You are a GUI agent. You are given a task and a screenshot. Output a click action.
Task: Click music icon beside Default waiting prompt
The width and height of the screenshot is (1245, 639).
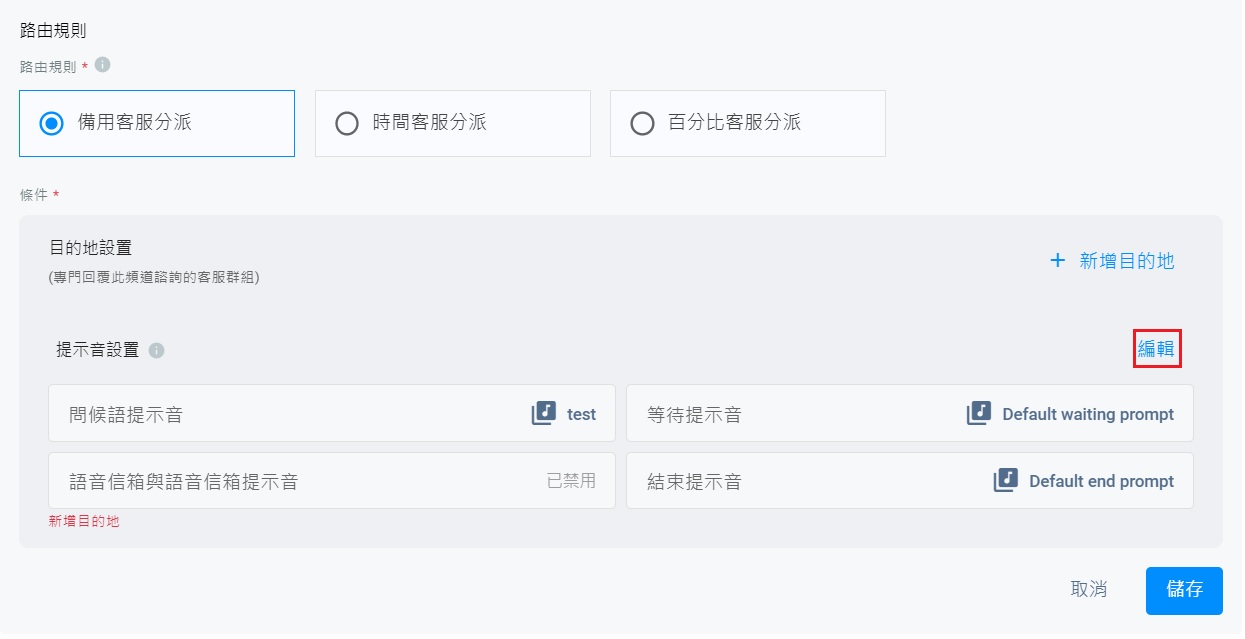(978, 413)
